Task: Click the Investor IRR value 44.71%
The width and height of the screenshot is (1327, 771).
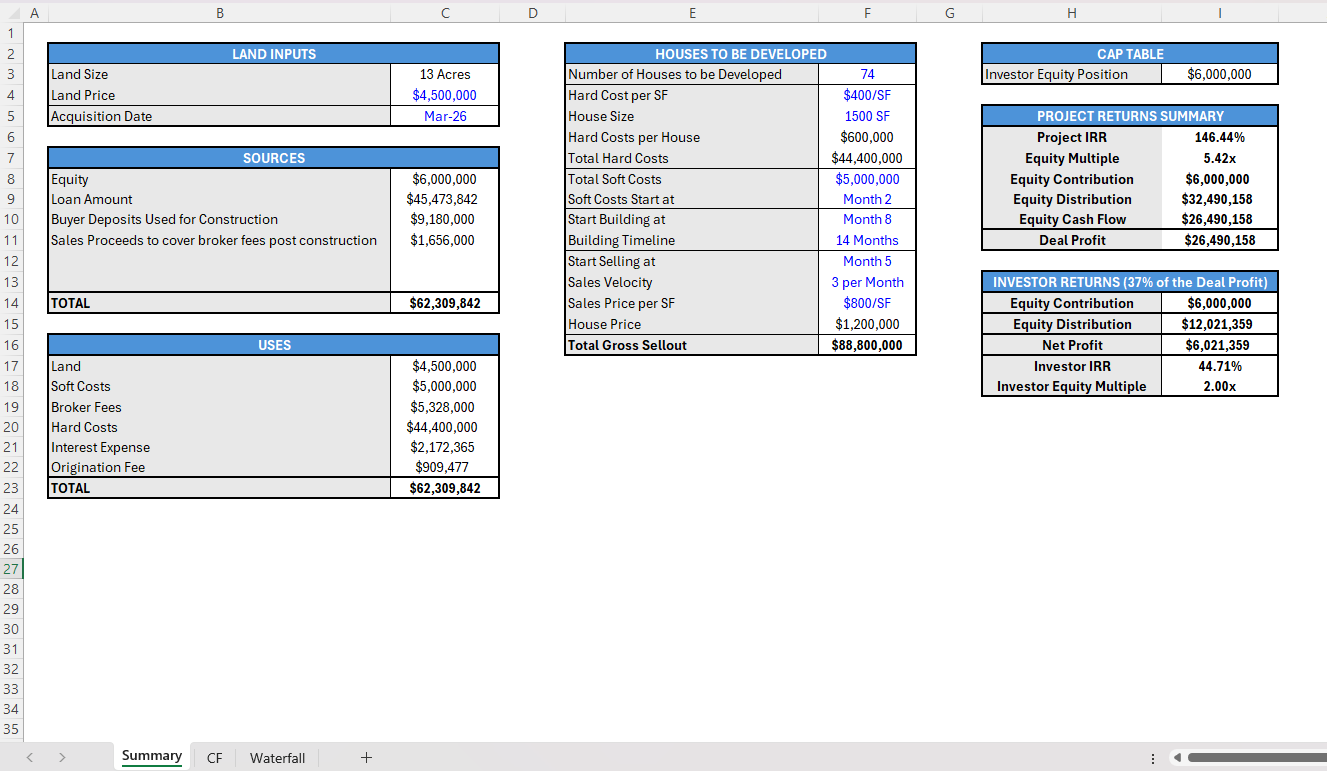Action: (1220, 366)
